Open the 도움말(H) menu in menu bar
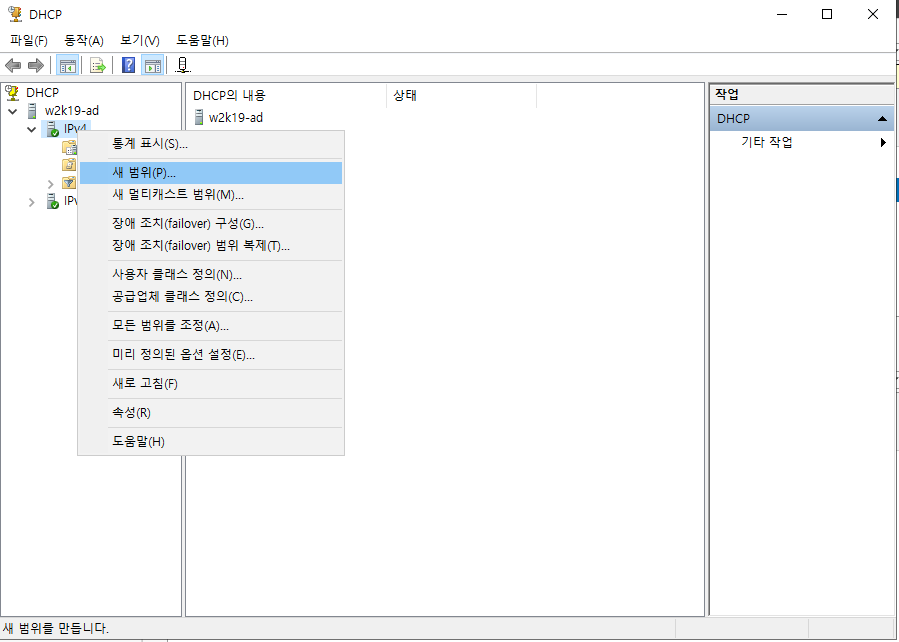Viewport: 899px width, 642px height. pyautogui.click(x=202, y=41)
